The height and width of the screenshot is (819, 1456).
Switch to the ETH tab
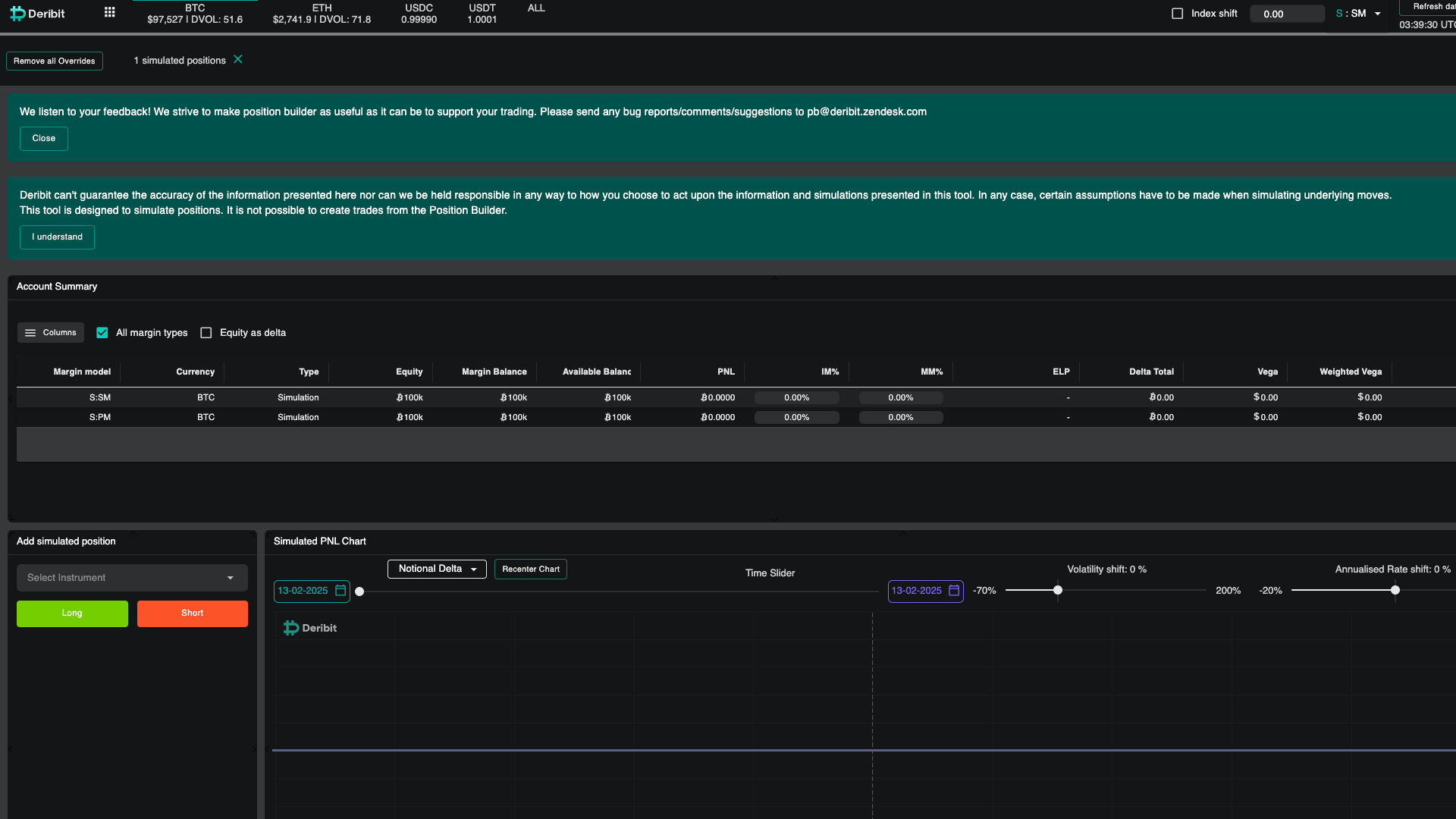coord(322,14)
